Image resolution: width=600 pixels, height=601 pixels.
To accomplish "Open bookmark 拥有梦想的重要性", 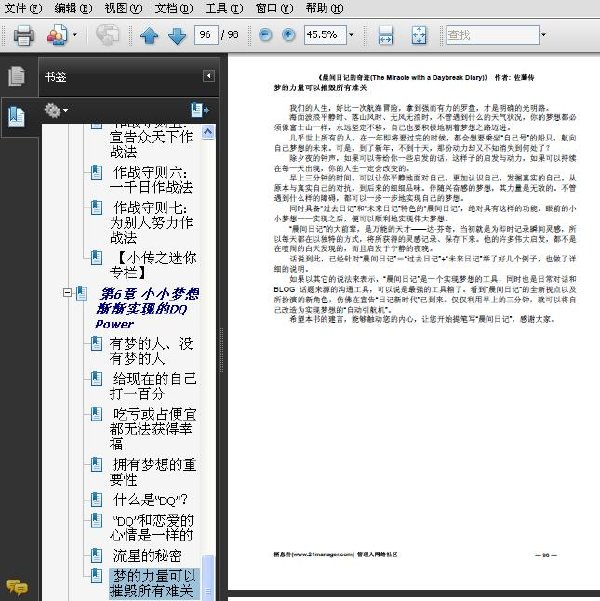I will pyautogui.click(x=153, y=472).
